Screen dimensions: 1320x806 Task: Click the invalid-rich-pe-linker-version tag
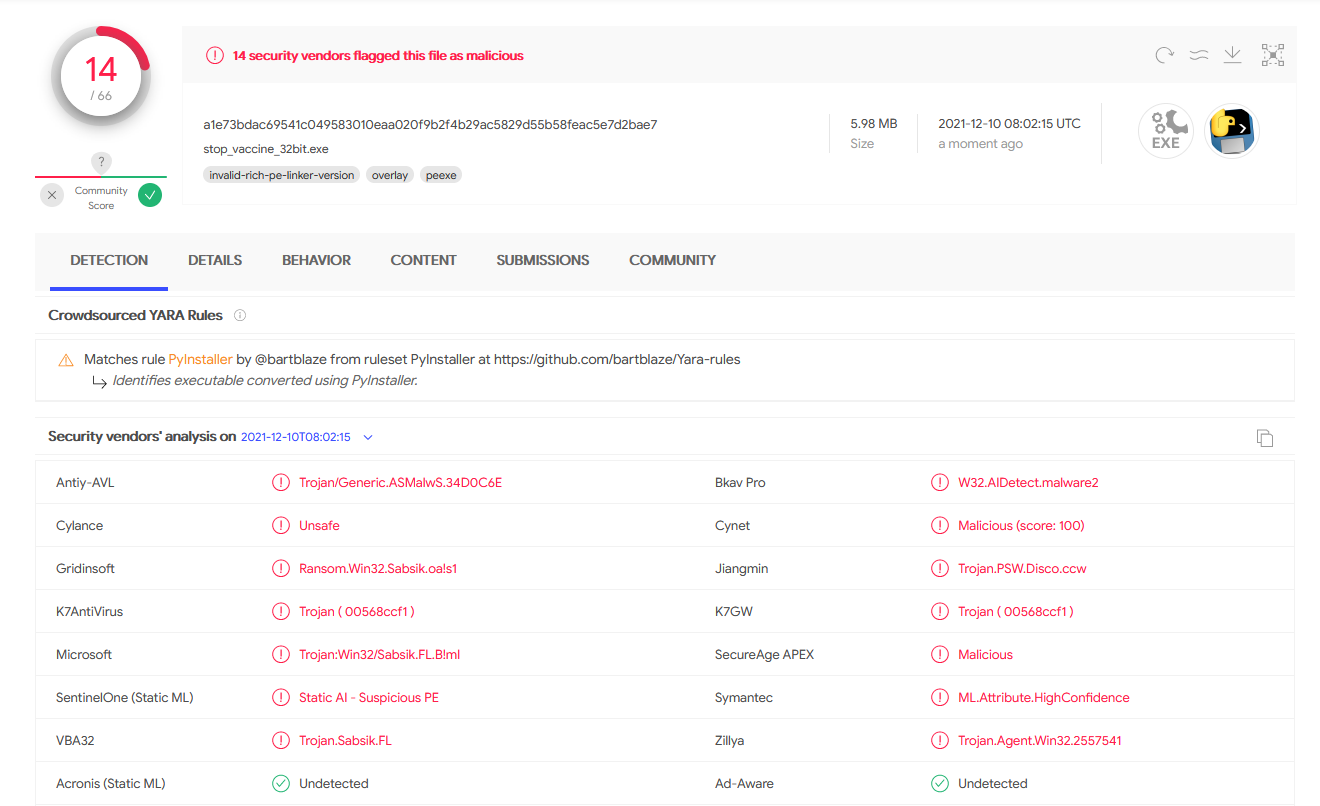tap(282, 175)
